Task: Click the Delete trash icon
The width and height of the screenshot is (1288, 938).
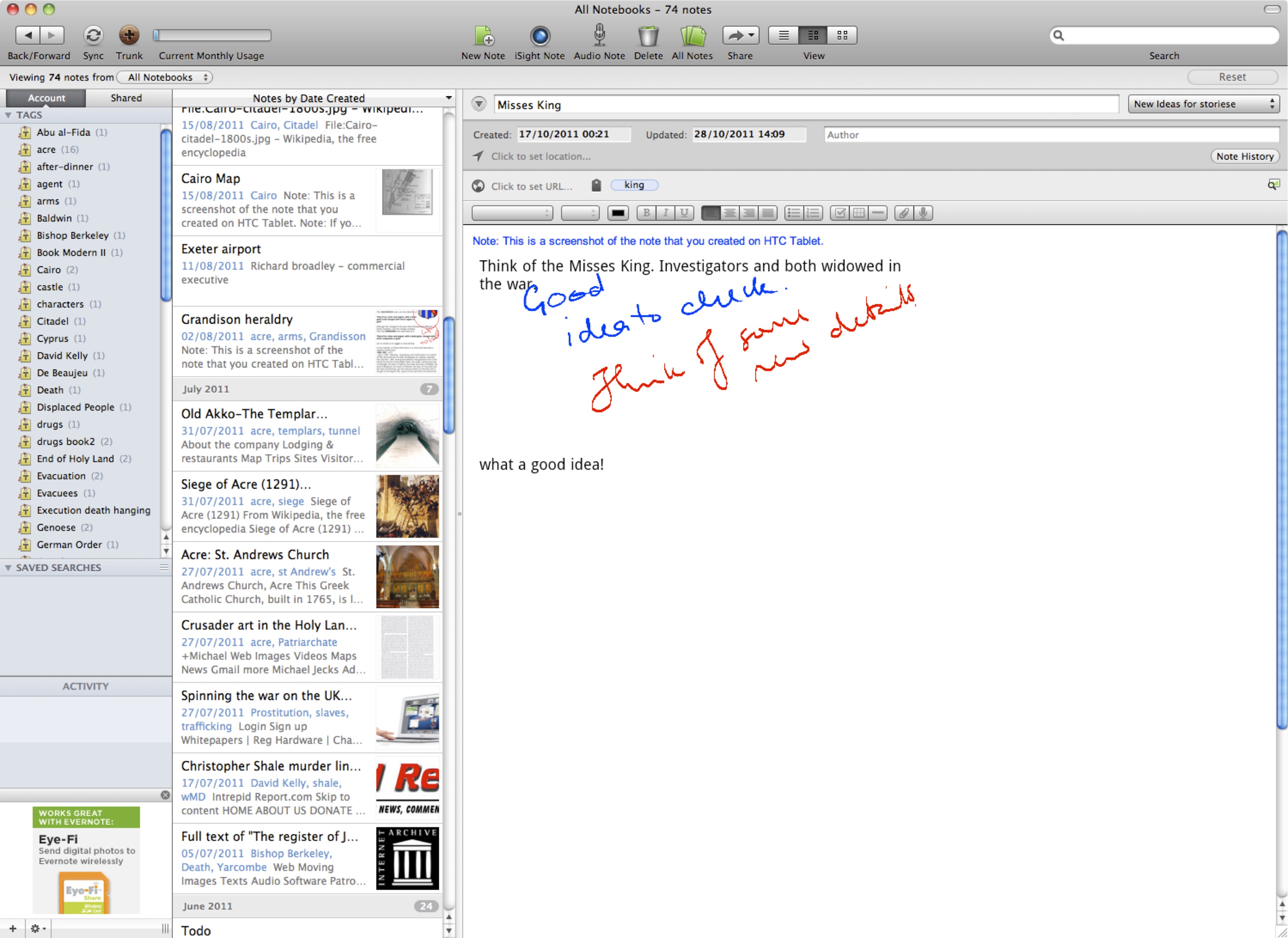Action: click(648, 36)
